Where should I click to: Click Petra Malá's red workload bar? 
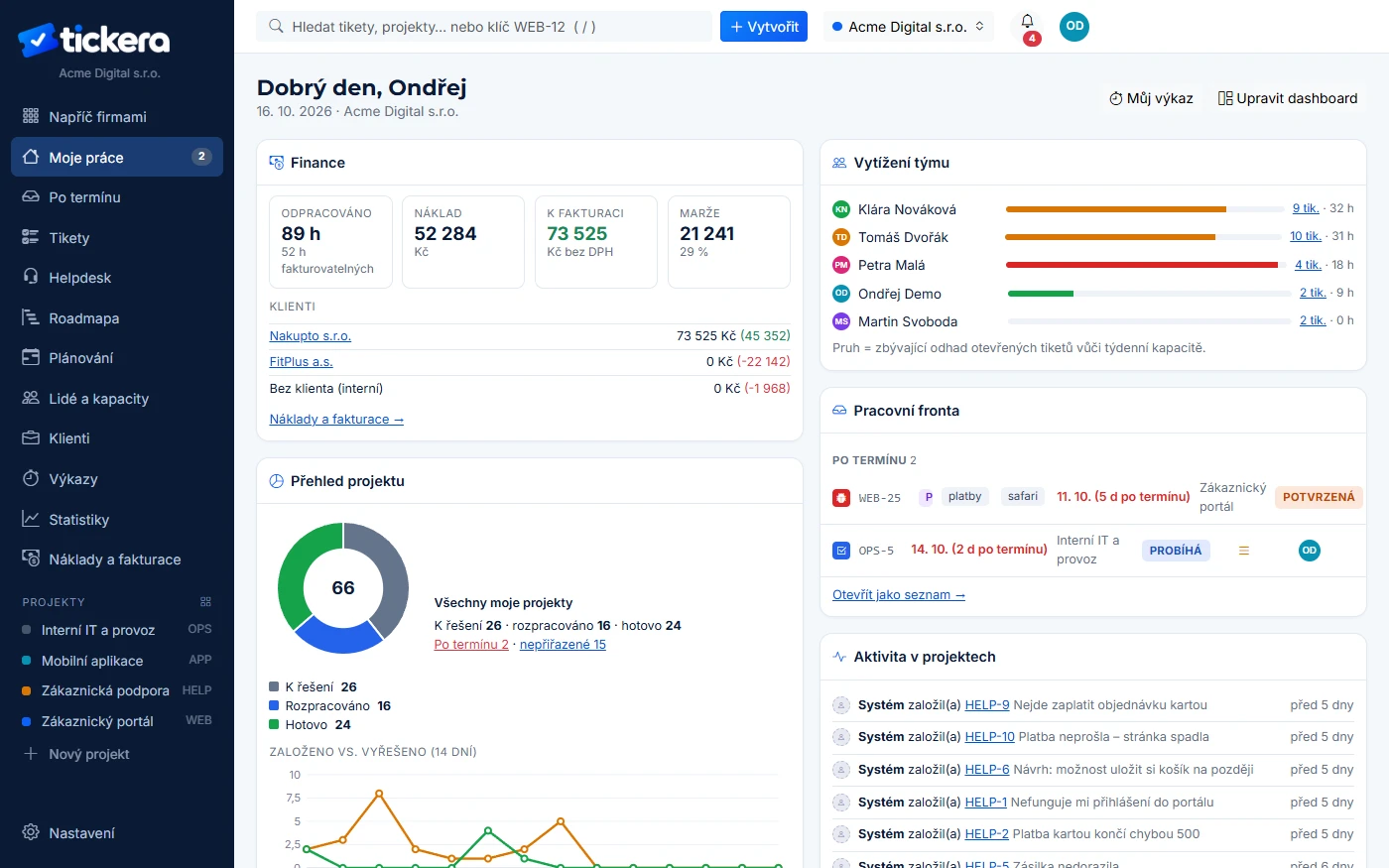pyautogui.click(x=1145, y=265)
